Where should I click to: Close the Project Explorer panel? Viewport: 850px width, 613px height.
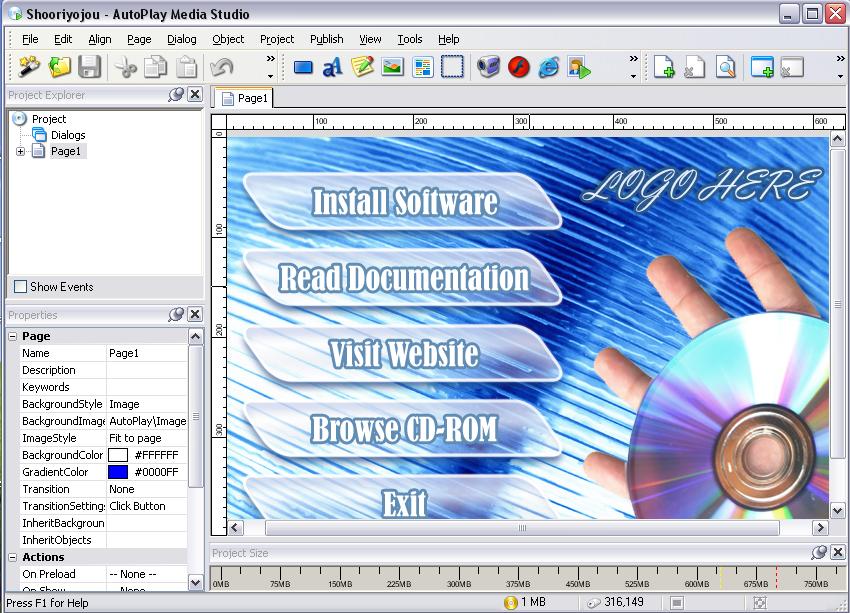pyautogui.click(x=195, y=94)
